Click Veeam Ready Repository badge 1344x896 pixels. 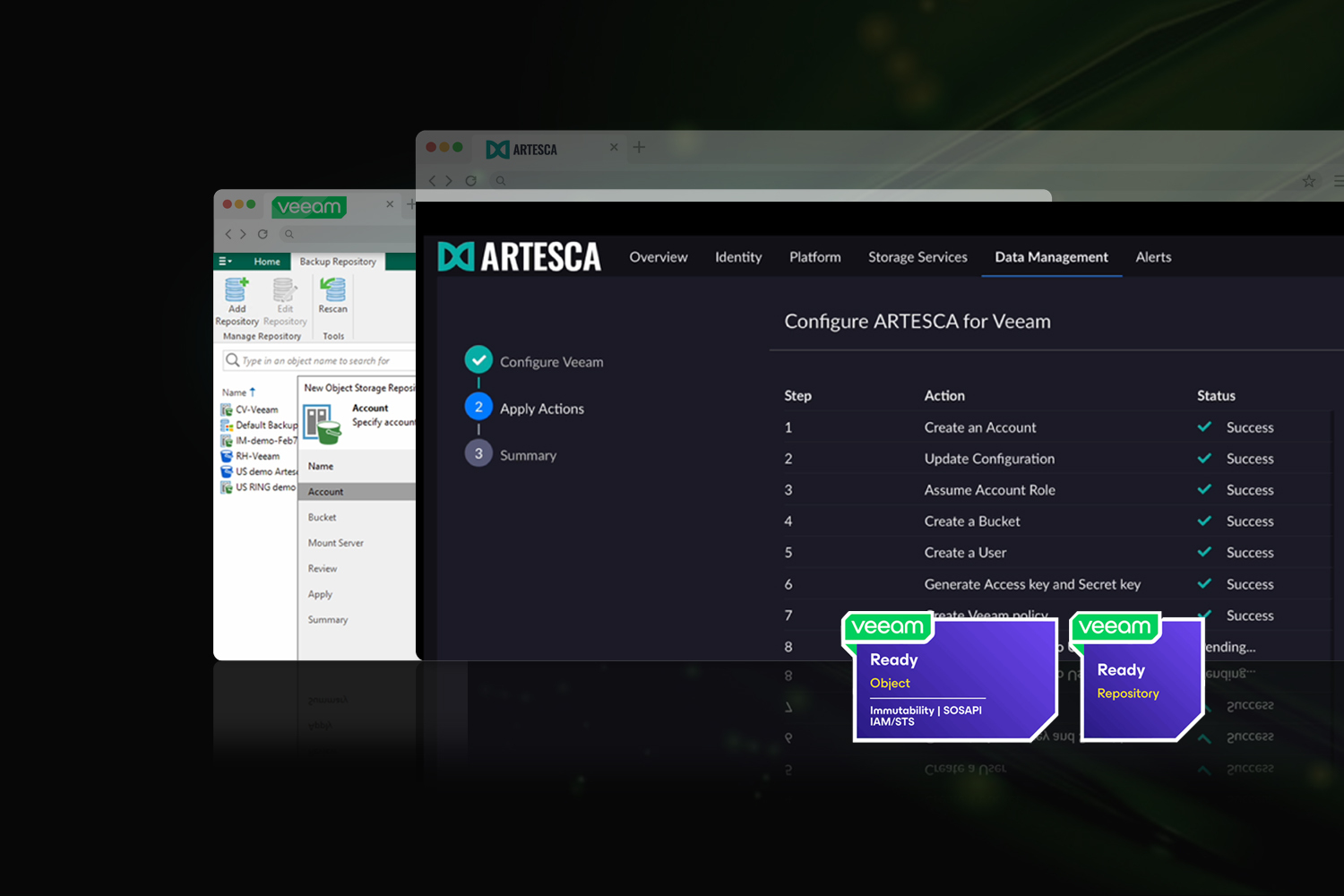tap(1137, 677)
